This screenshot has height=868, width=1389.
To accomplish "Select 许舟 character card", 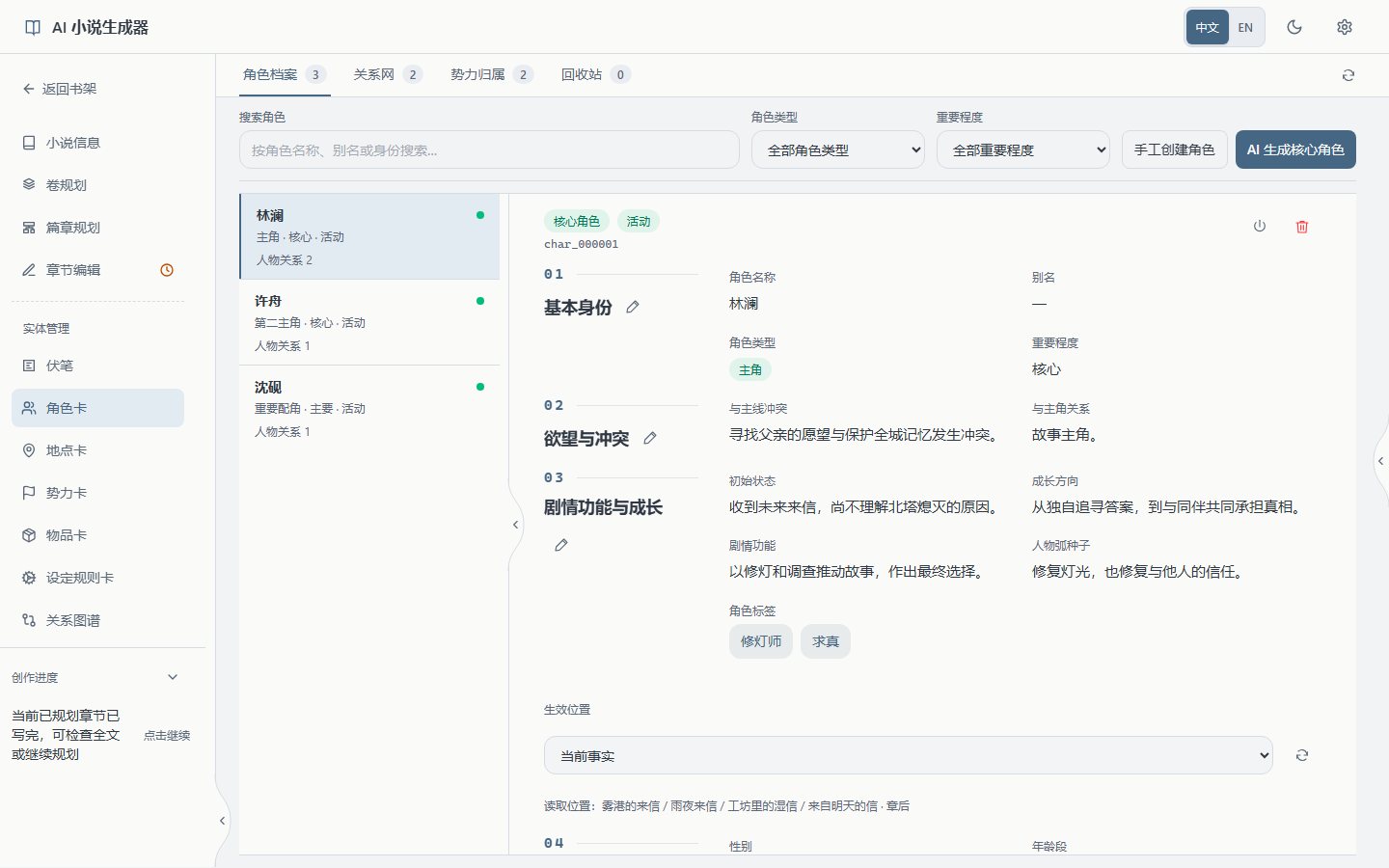I will tap(369, 322).
